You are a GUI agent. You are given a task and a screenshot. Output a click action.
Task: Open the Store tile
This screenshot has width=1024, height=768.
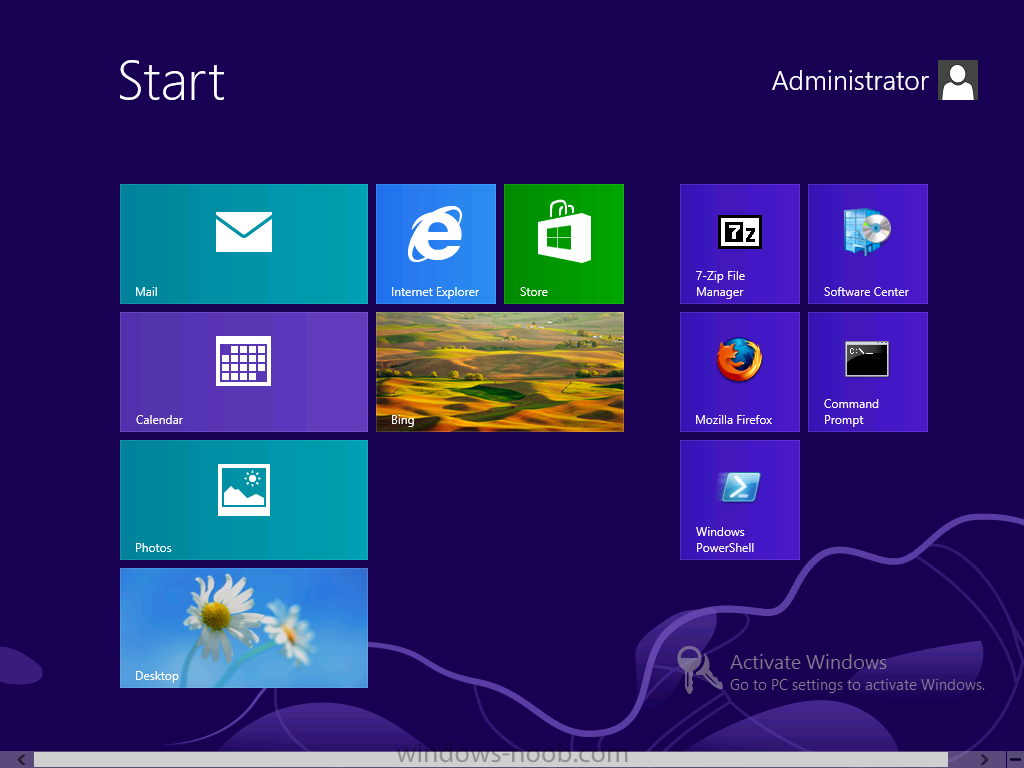point(564,244)
